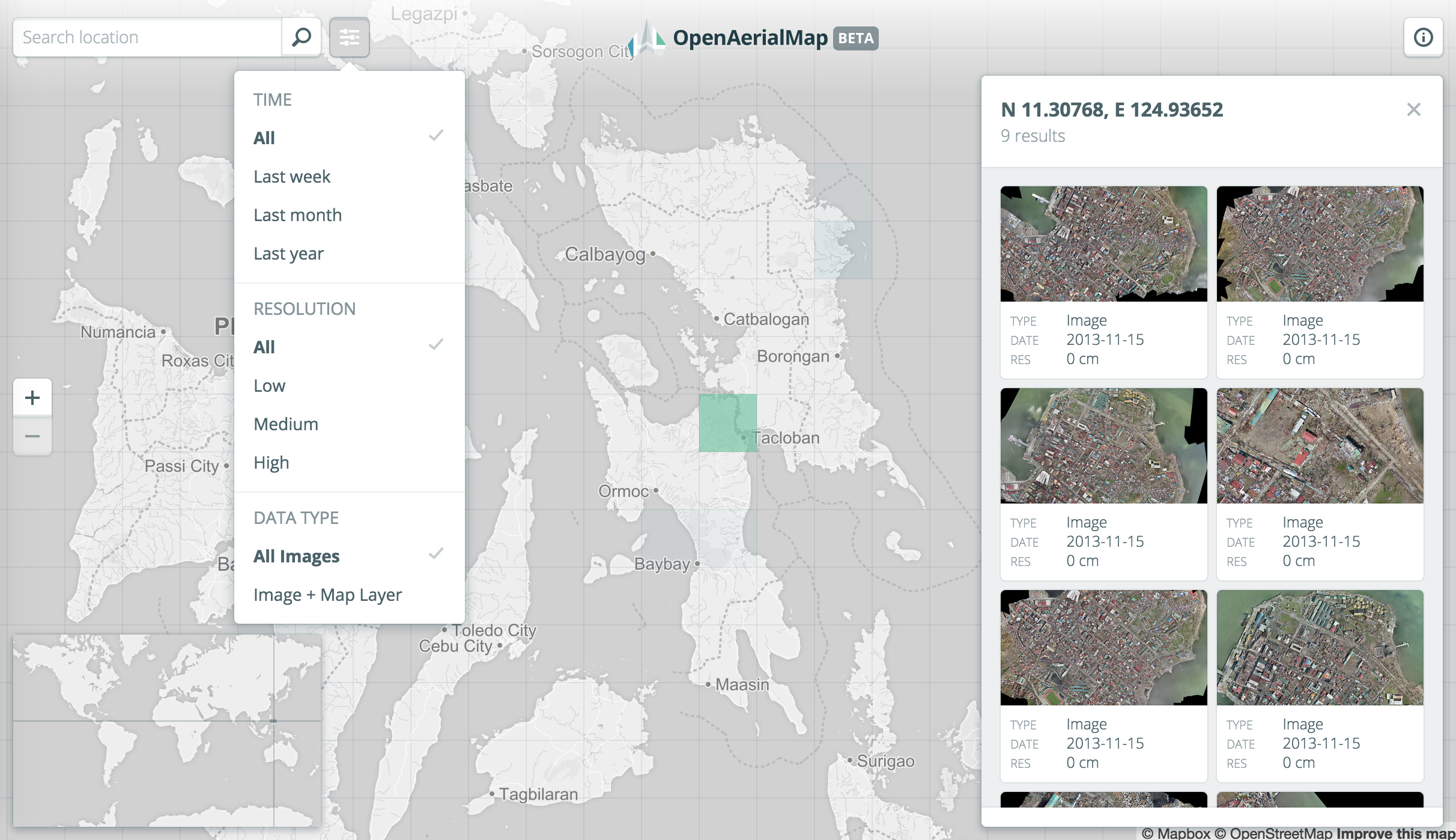The image size is (1456, 840).
Task: Close the results panel with X
Action: coord(1413,109)
